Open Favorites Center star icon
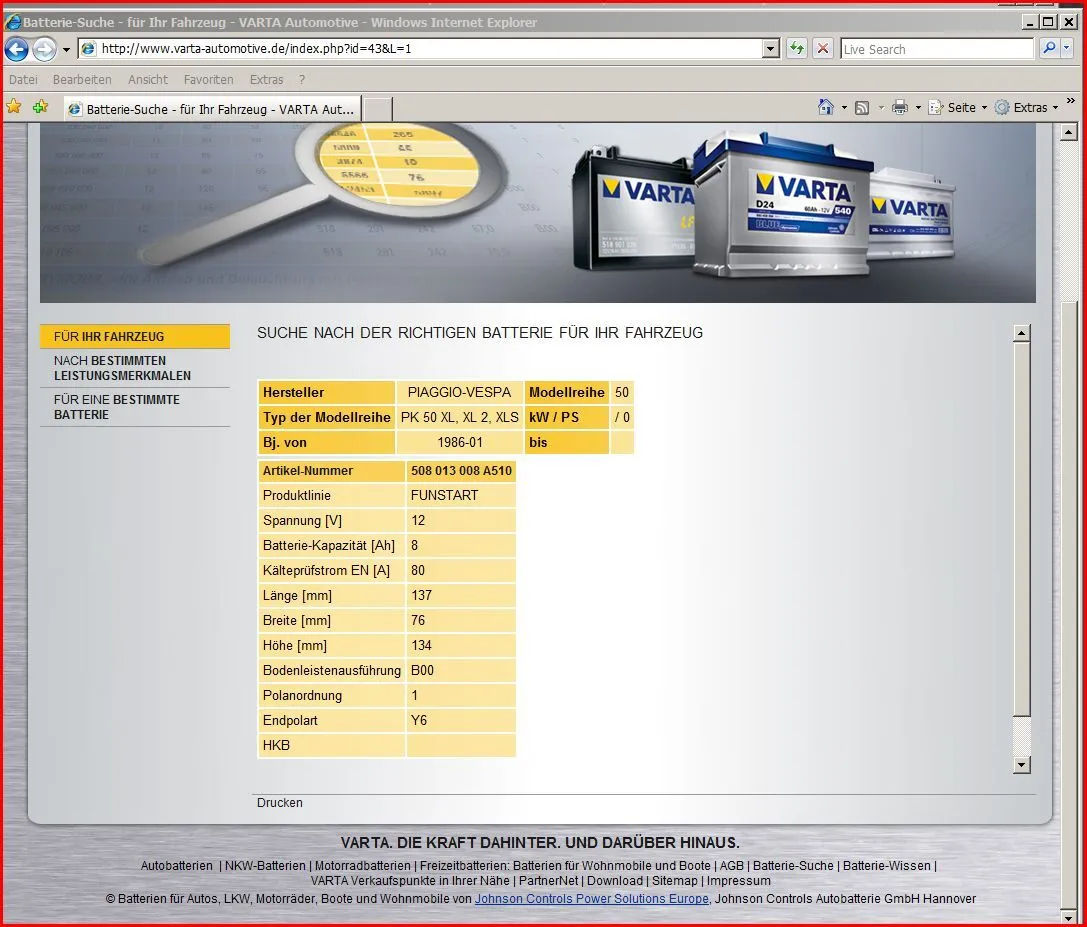The width and height of the screenshot is (1087, 927). 14,107
